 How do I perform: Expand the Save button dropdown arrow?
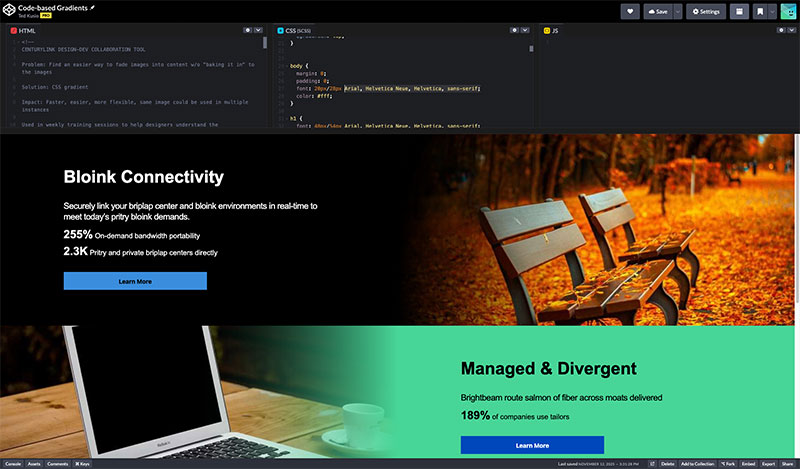coord(678,11)
